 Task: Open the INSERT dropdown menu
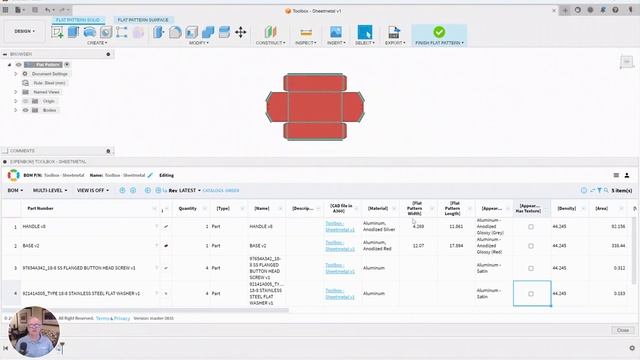[336, 43]
